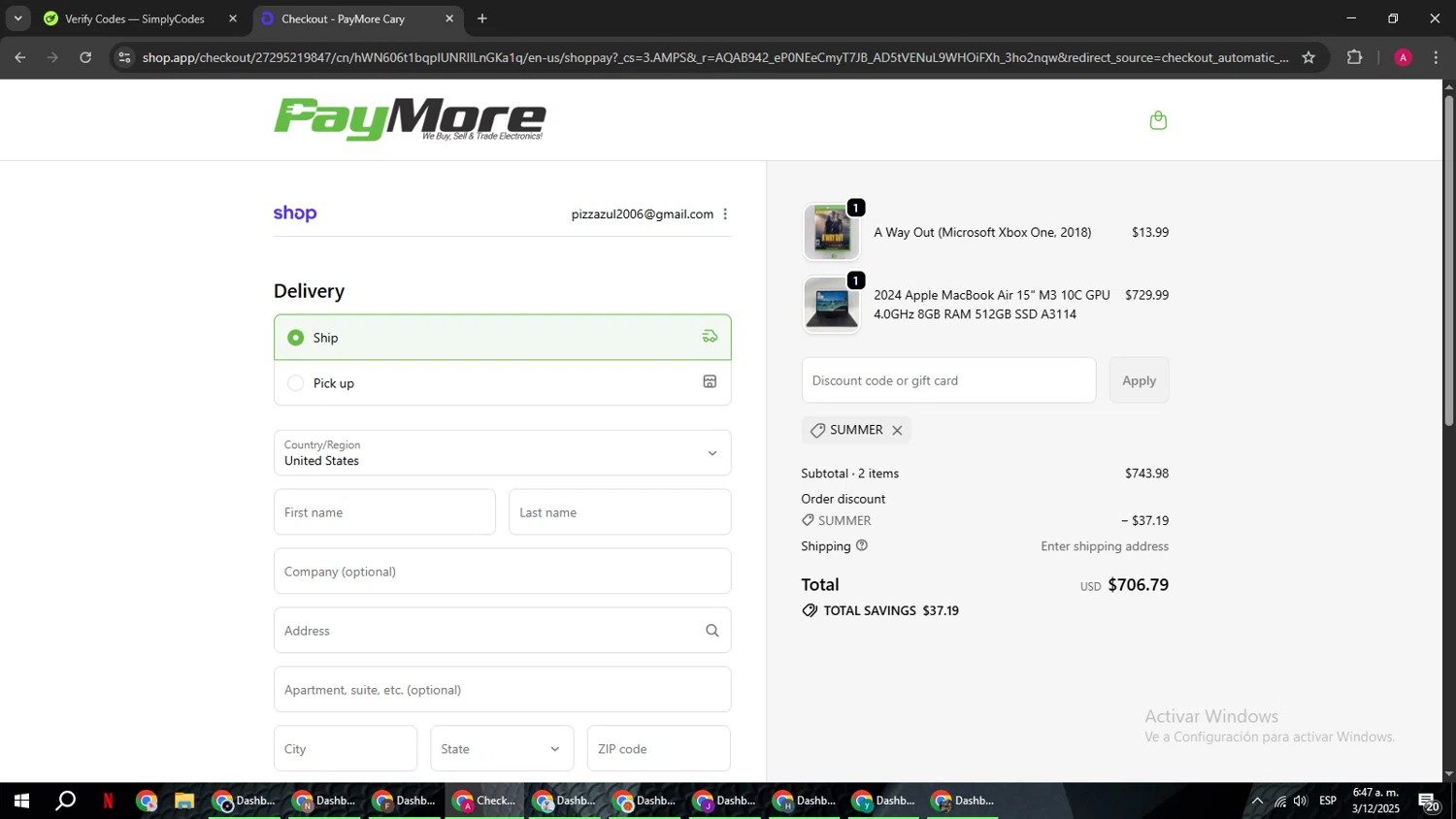The height and width of the screenshot is (819, 1456).
Task: Click the ESP language indicator
Action: (x=1328, y=802)
